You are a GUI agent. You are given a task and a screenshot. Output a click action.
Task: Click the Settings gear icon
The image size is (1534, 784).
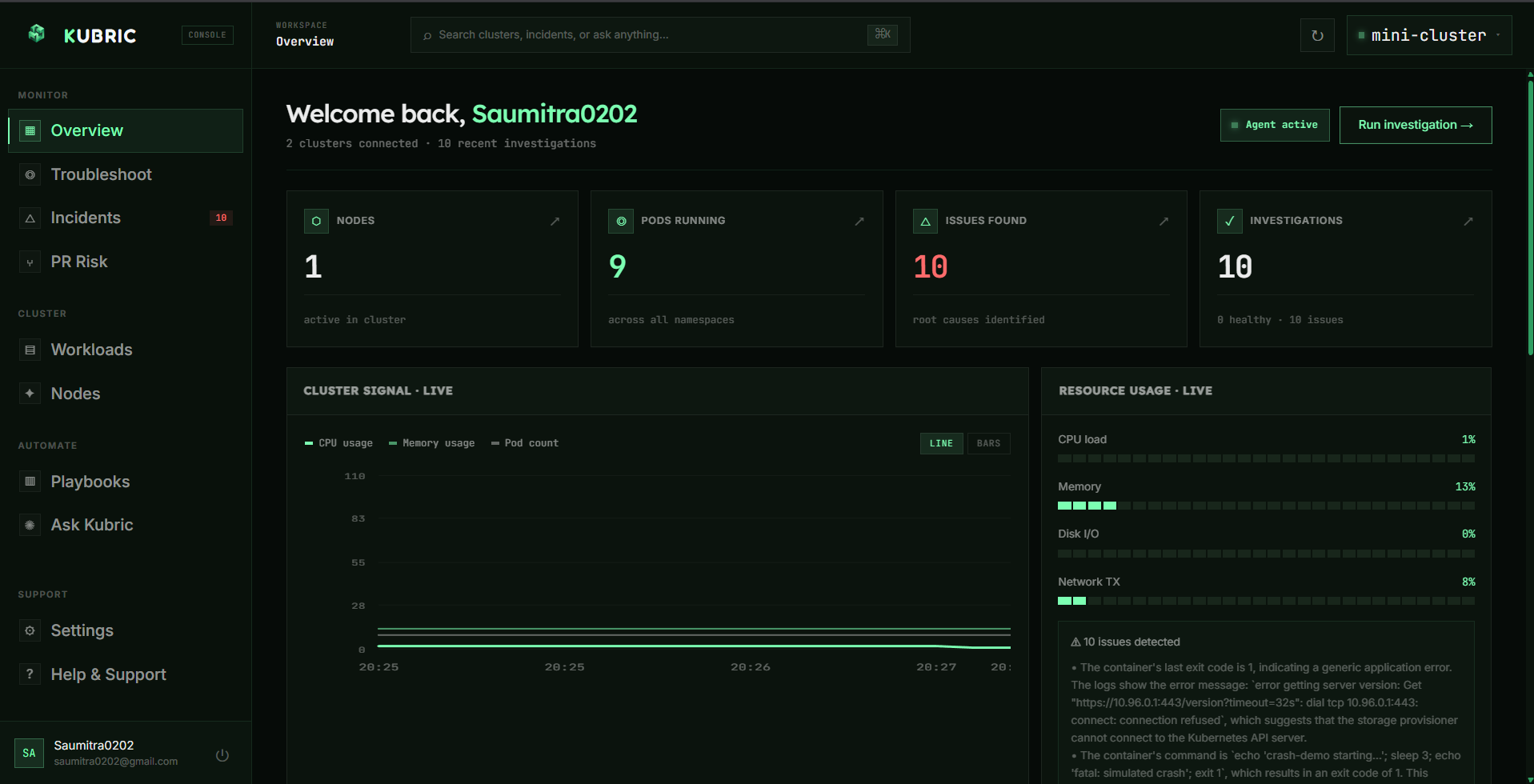(x=30, y=630)
